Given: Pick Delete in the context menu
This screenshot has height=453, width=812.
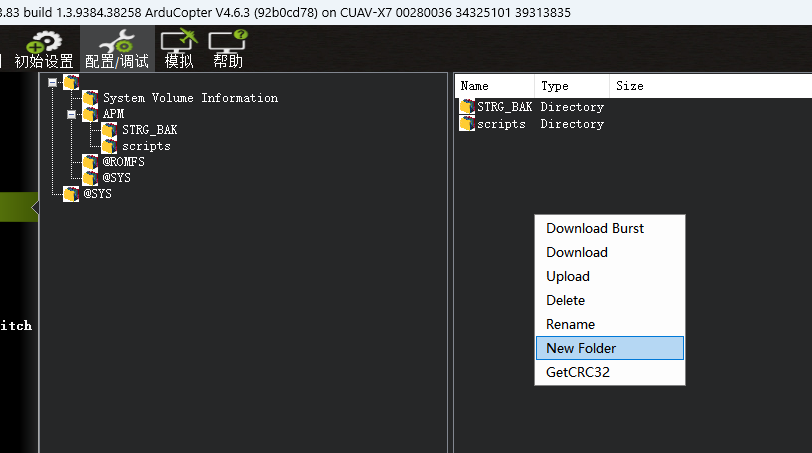Looking at the screenshot, I should 566,300.
